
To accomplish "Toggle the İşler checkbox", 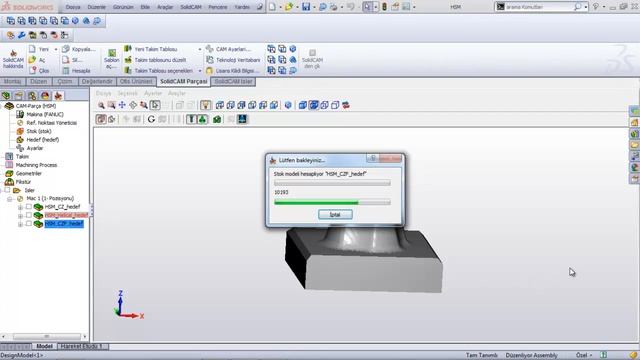I will click(7, 190).
